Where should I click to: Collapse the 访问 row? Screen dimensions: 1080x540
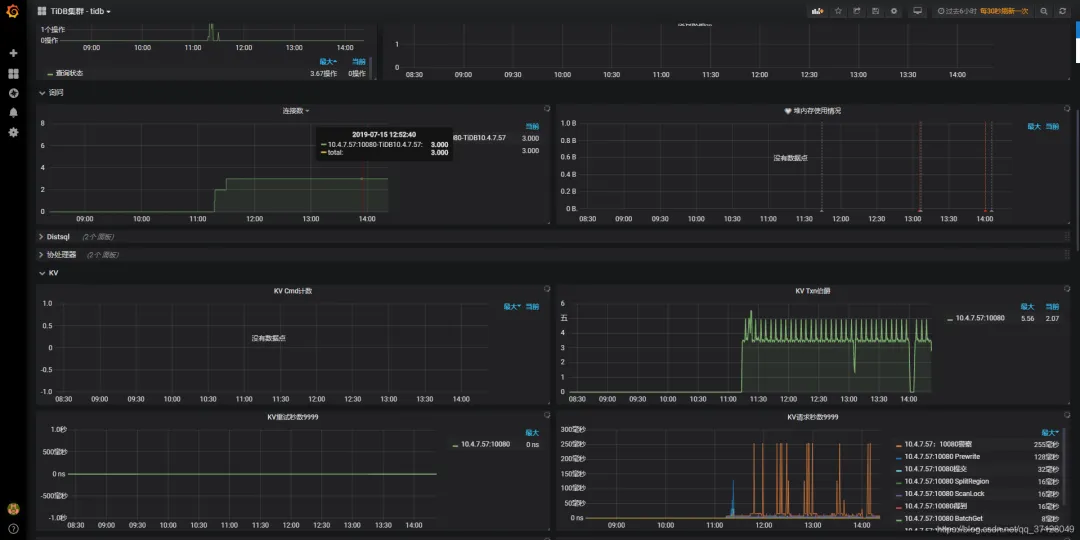click(x=52, y=92)
